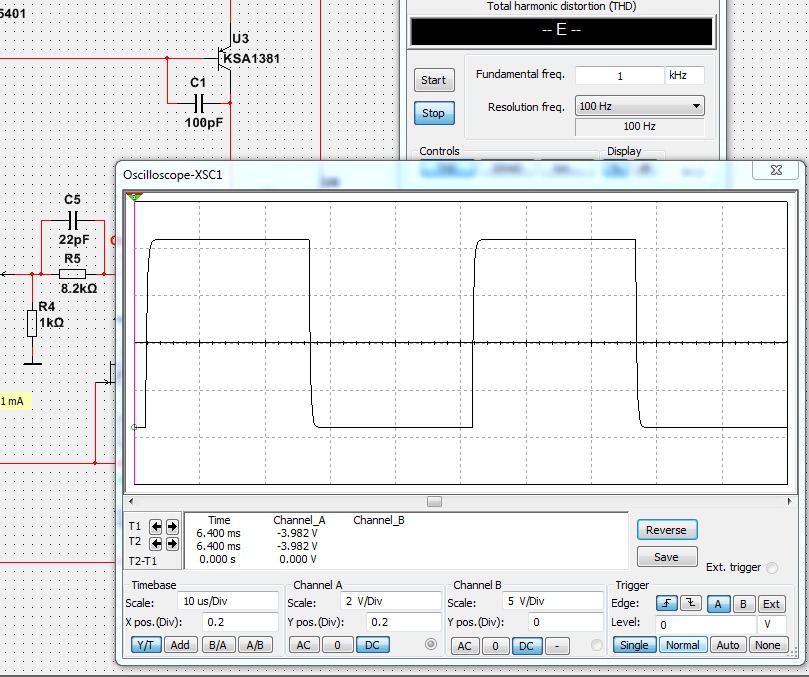Screen dimensions: 809x677
Task: Click Save button on oscilloscope
Action: click(x=667, y=557)
